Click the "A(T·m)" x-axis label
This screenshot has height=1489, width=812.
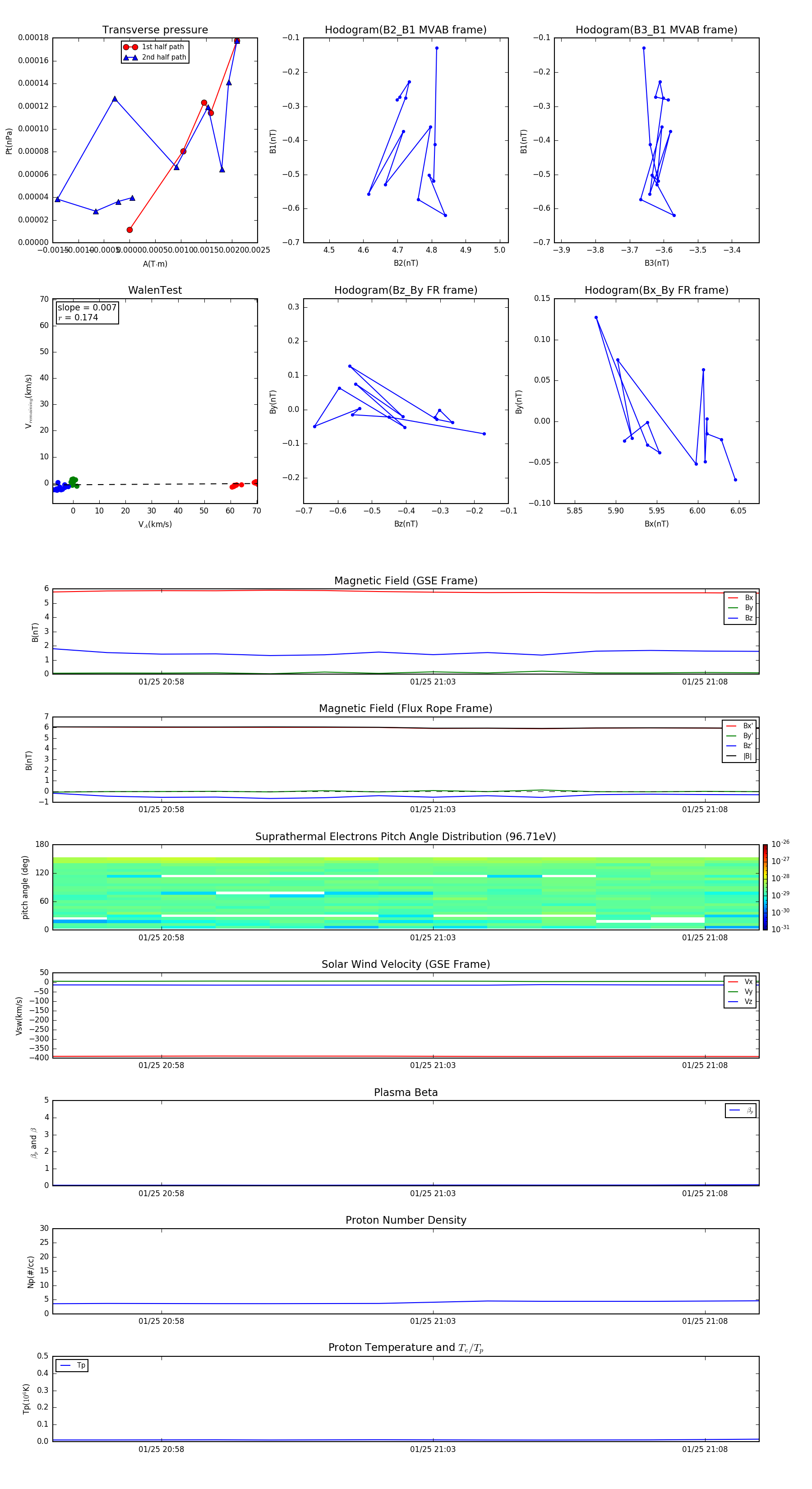(155, 264)
